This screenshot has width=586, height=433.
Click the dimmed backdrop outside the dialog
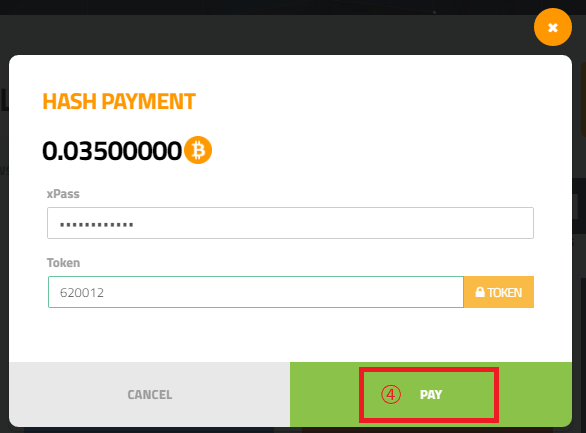[262, 35]
